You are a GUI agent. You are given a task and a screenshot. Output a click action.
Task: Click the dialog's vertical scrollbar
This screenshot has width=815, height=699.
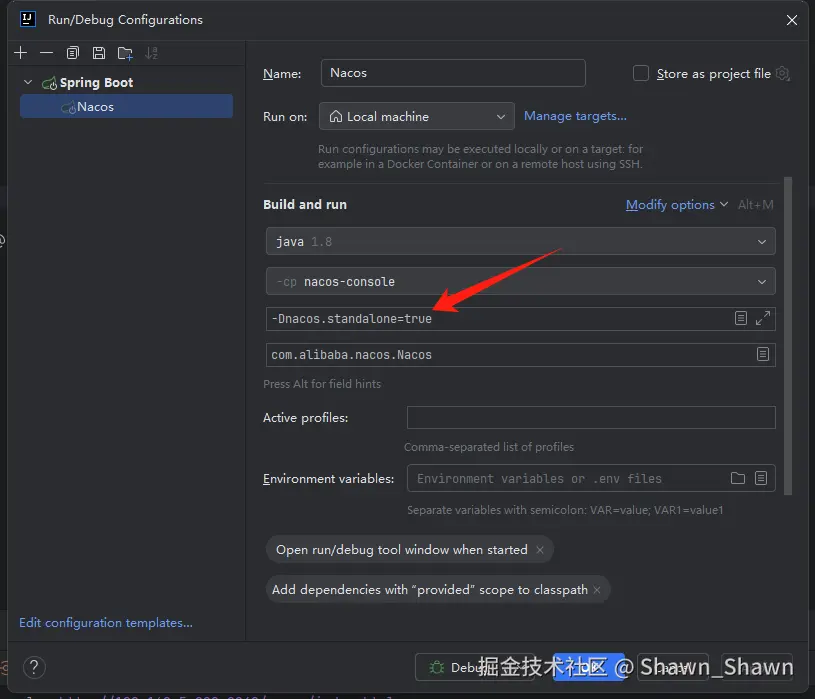(x=788, y=336)
